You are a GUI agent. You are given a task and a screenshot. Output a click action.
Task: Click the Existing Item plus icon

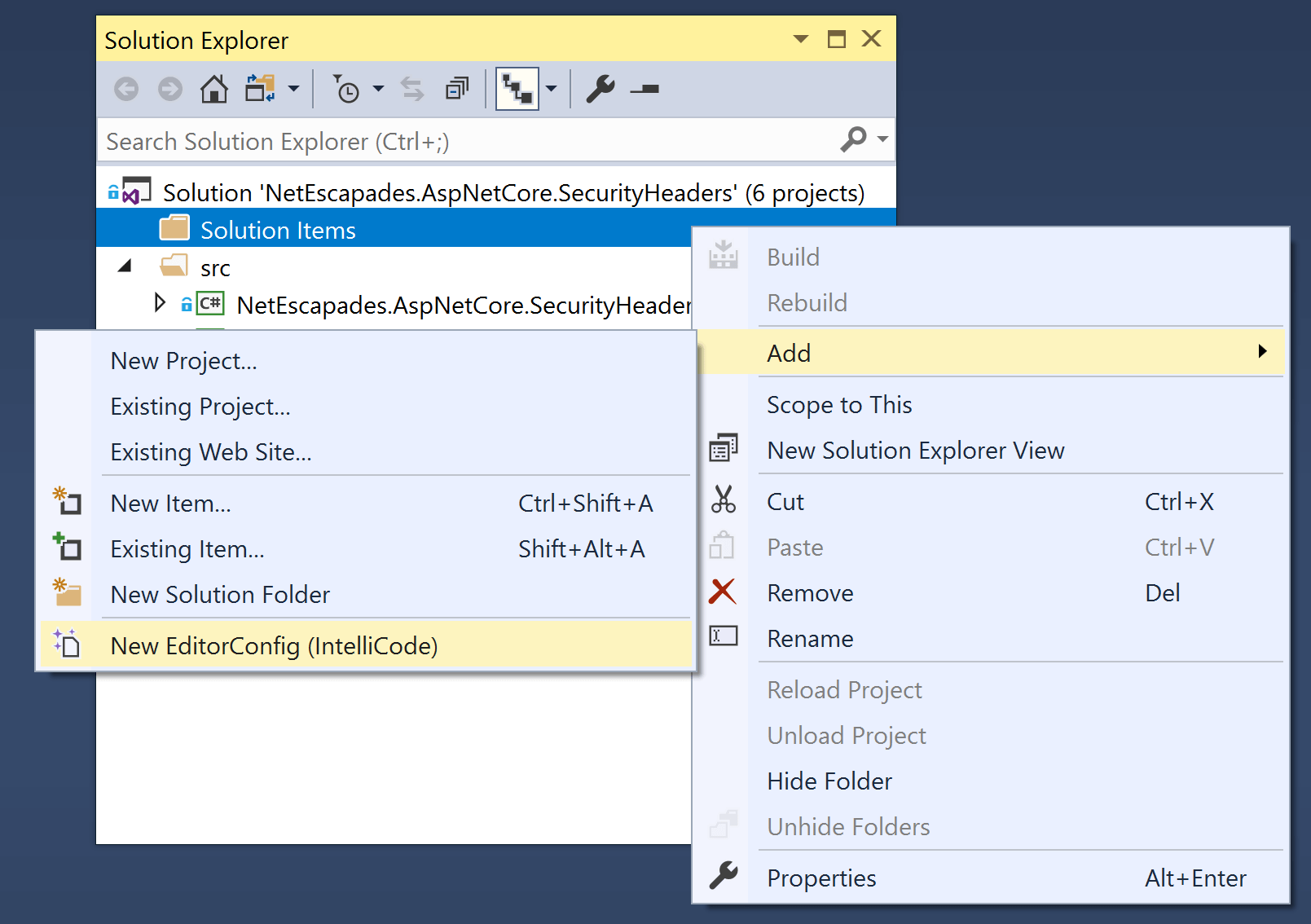pyautogui.click(x=67, y=546)
